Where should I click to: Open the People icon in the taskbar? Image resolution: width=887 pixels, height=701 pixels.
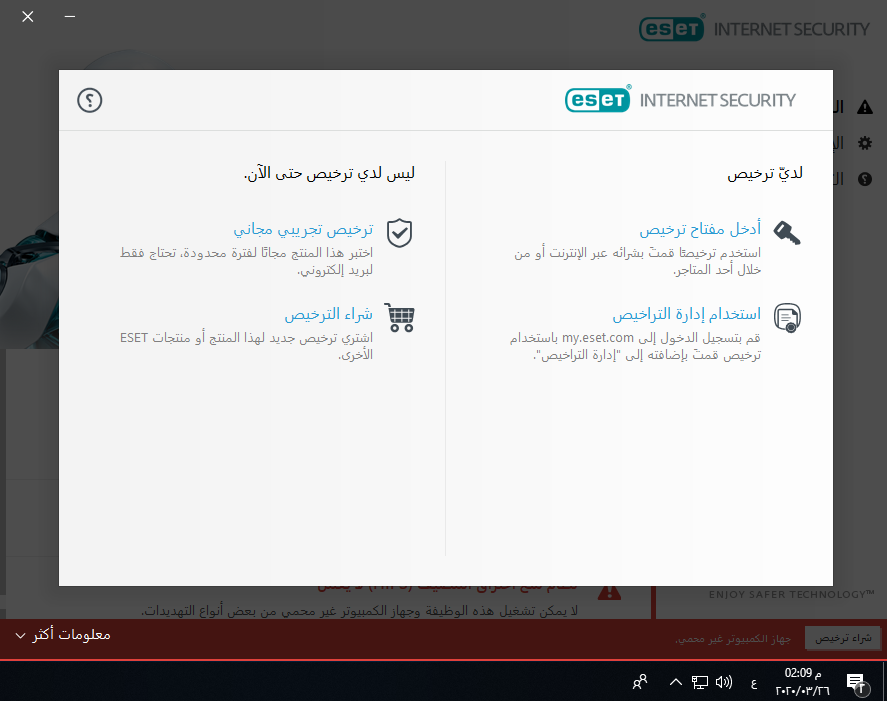coord(640,682)
